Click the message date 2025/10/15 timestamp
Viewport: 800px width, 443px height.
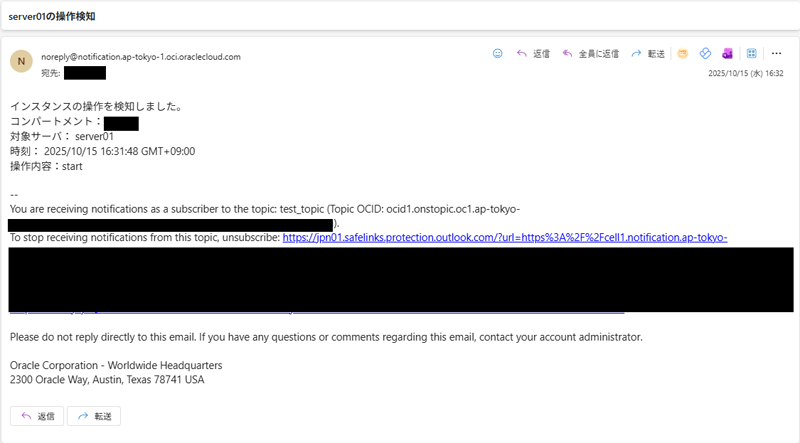pos(745,73)
